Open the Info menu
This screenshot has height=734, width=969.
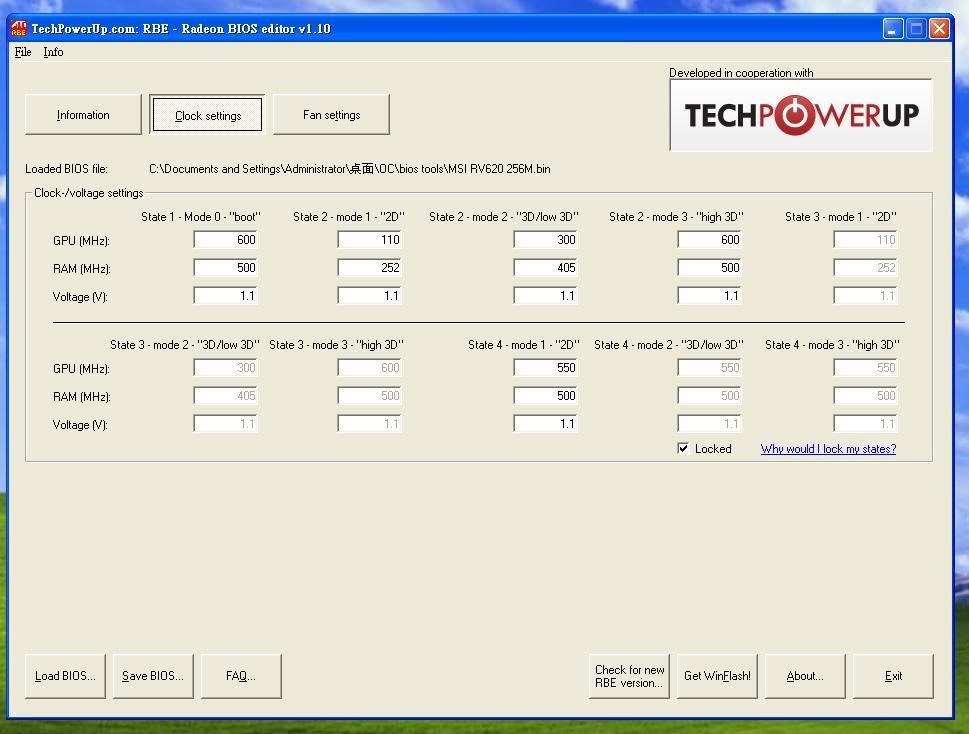pos(53,52)
